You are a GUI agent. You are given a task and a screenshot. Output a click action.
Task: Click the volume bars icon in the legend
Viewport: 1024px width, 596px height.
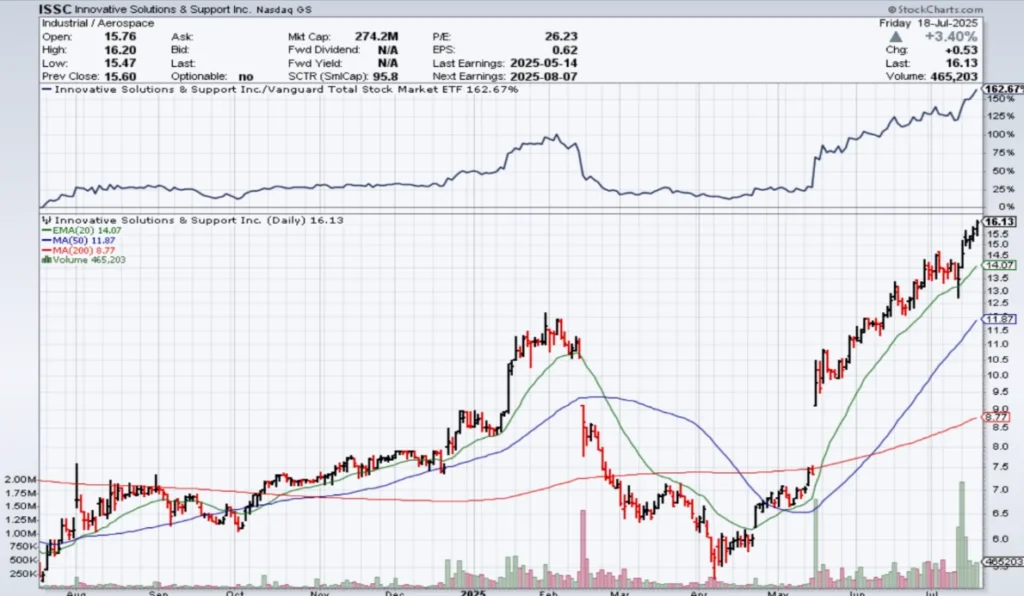[46, 260]
